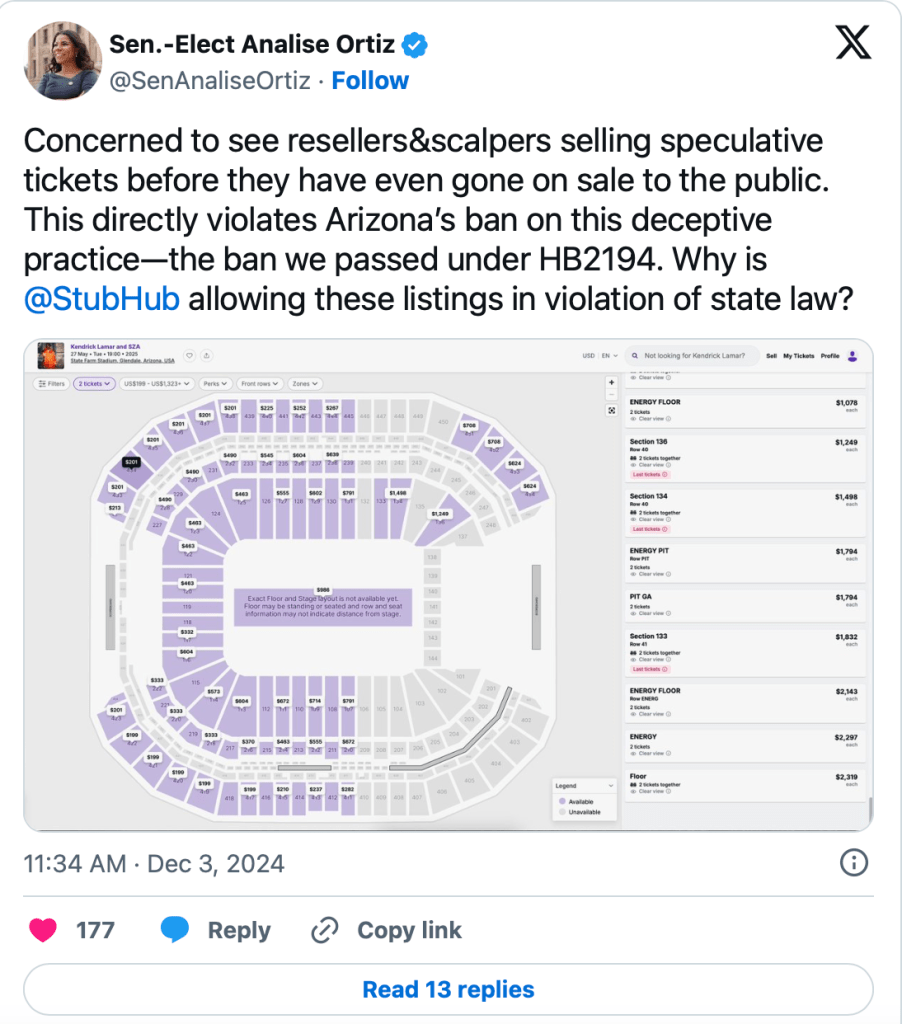Click the Copy link chain icon
Image resolution: width=902 pixels, height=1024 pixels.
(x=324, y=930)
